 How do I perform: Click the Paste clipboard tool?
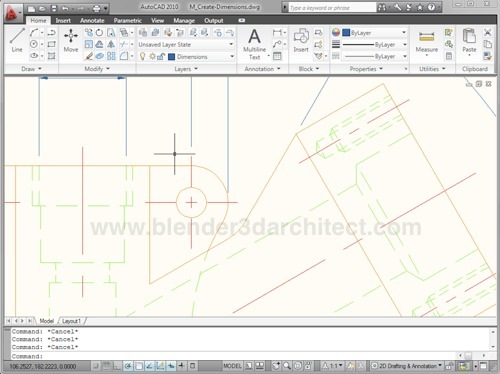(x=469, y=41)
